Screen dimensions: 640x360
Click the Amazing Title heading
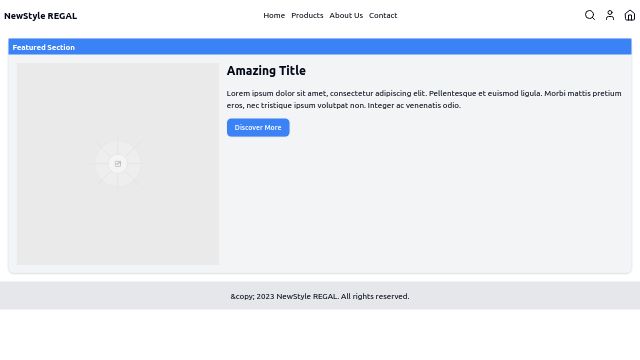[x=266, y=71]
